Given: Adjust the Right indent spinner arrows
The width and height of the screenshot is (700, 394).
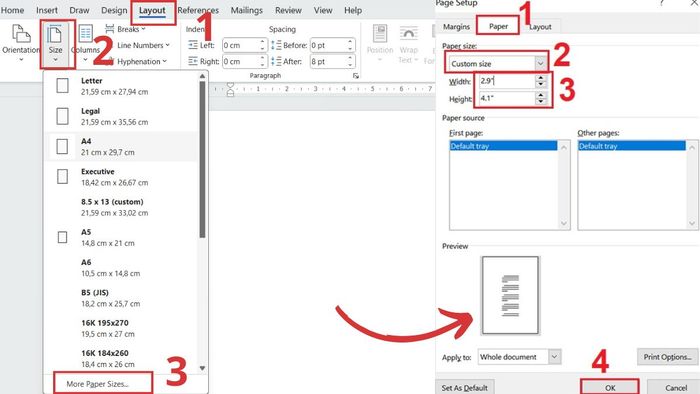Looking at the screenshot, I should [262, 61].
